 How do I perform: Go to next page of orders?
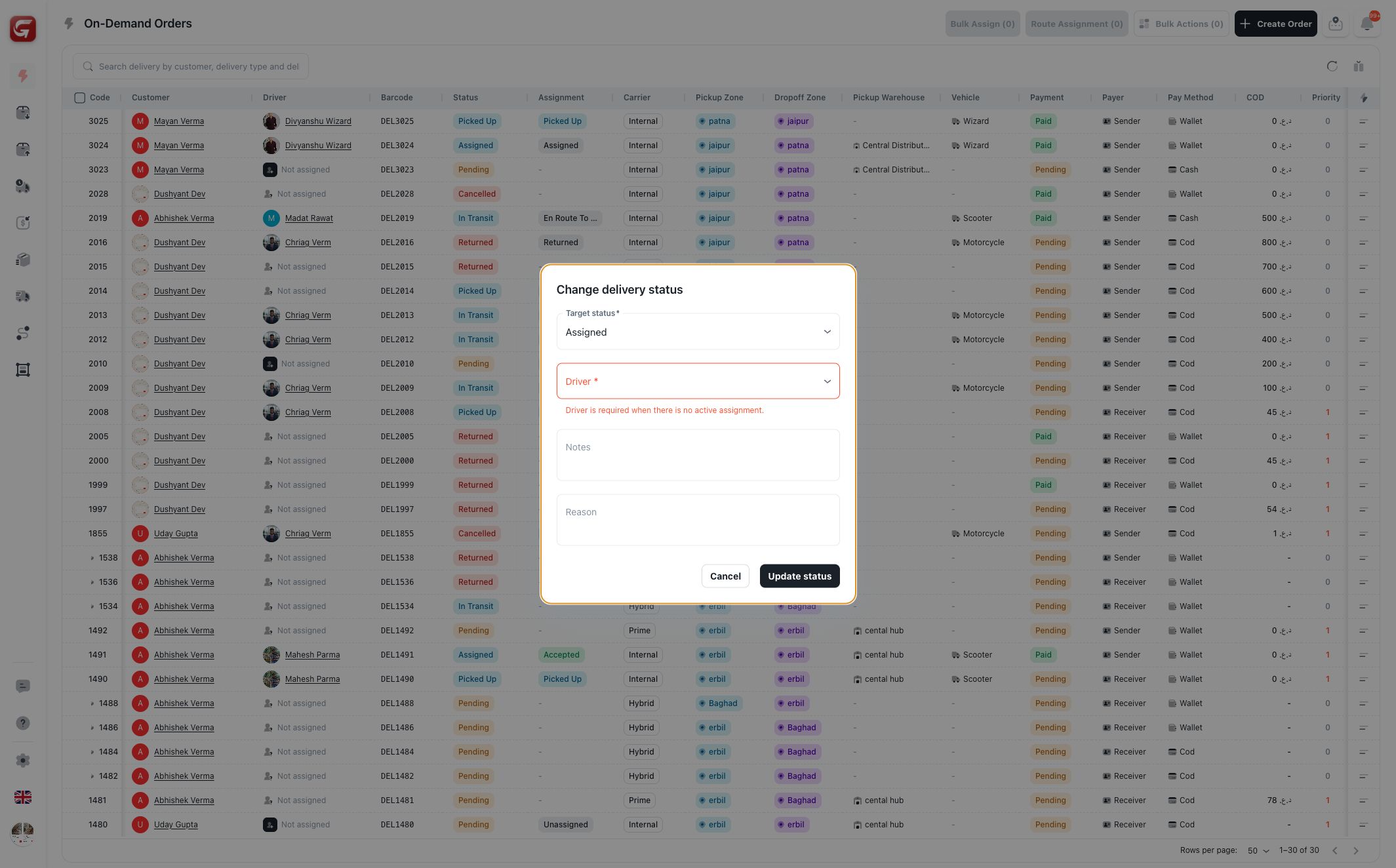click(1356, 850)
